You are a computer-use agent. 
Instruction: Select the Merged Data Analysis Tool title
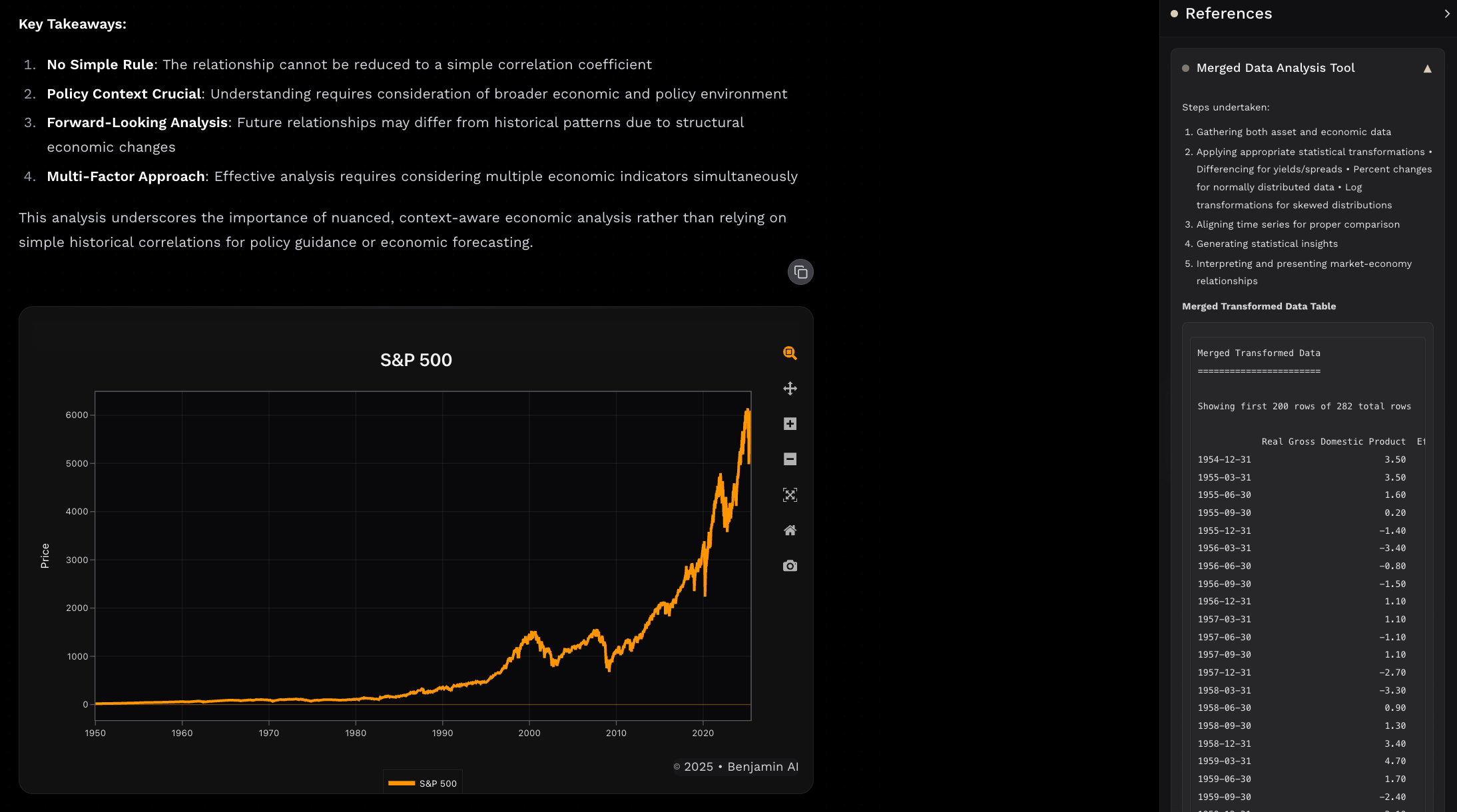(x=1276, y=67)
